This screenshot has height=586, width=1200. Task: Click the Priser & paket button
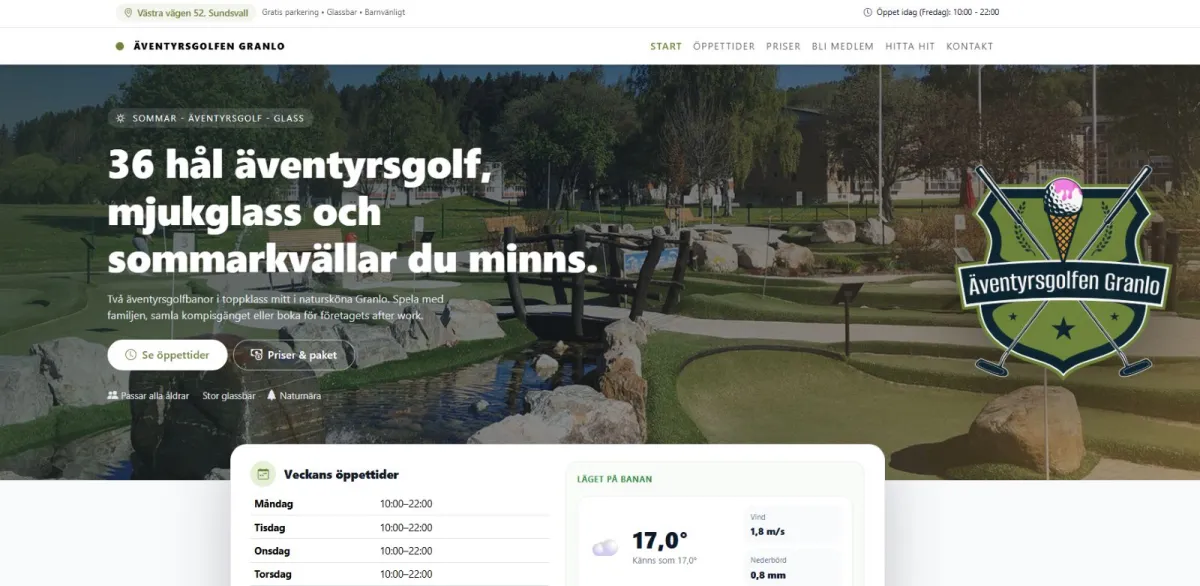click(294, 355)
